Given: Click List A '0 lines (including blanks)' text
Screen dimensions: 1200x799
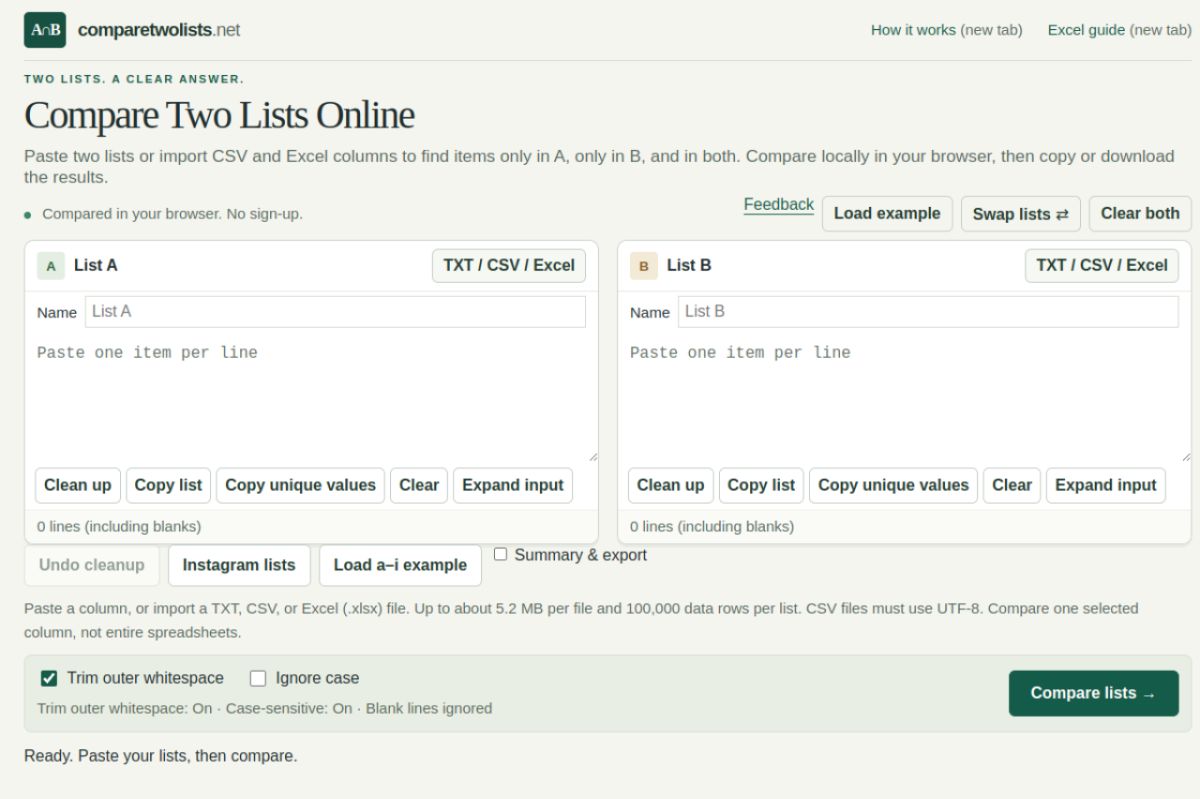Looking at the screenshot, I should (x=119, y=526).
